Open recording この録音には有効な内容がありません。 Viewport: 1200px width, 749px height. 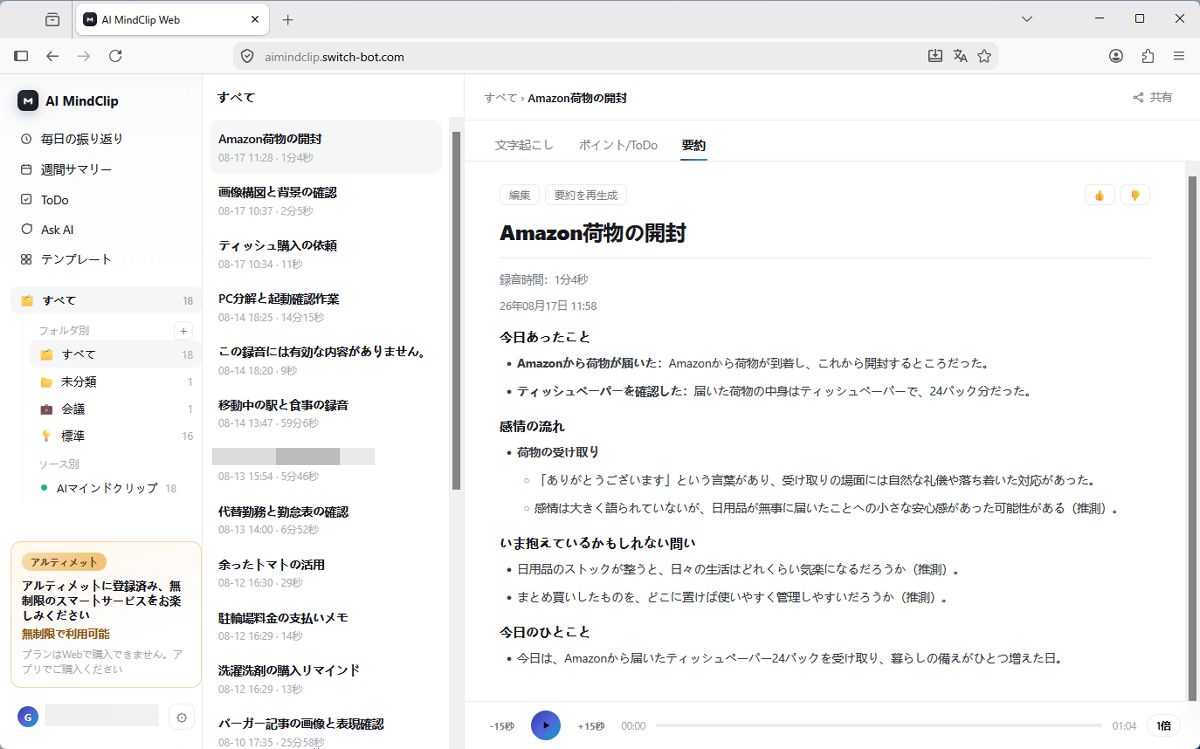tap(326, 359)
